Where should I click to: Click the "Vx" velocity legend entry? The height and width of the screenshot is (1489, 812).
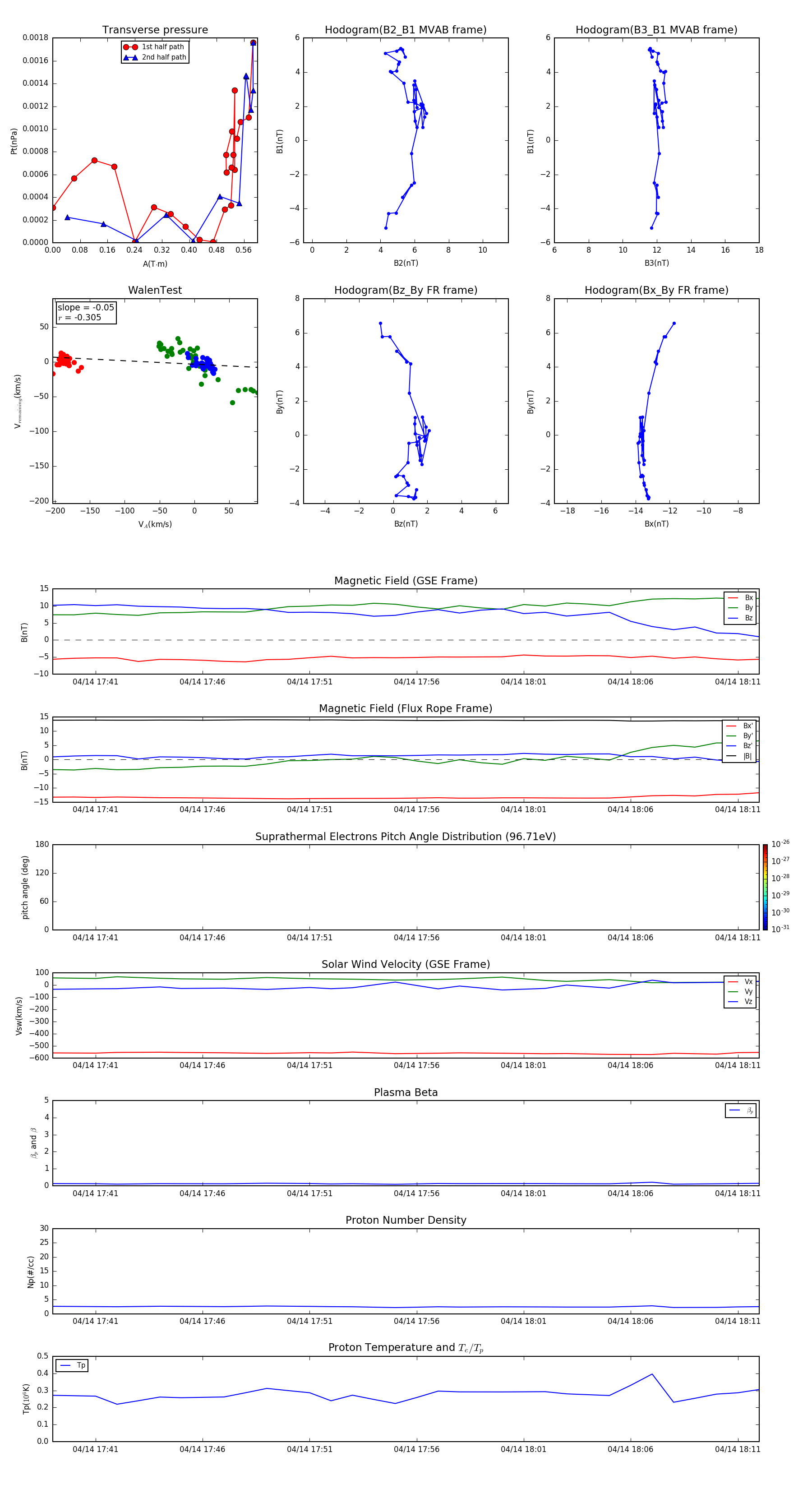740,981
